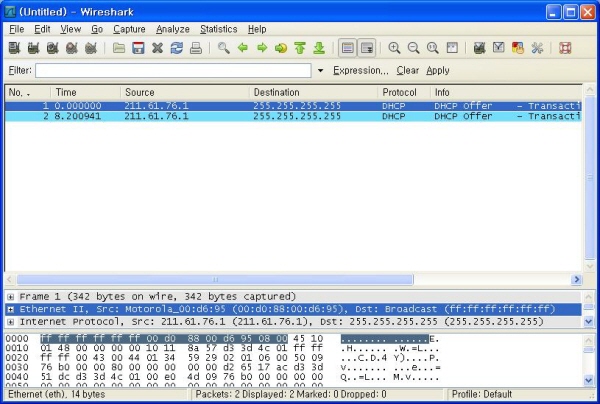Save the capture file with floppy icon

(138, 48)
